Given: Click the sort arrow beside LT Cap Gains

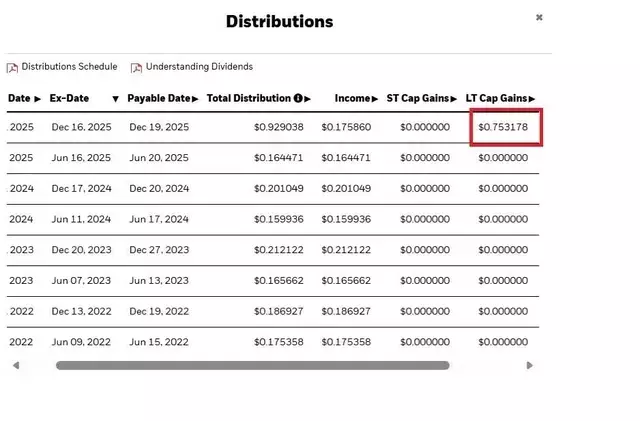Looking at the screenshot, I should click(532, 99).
